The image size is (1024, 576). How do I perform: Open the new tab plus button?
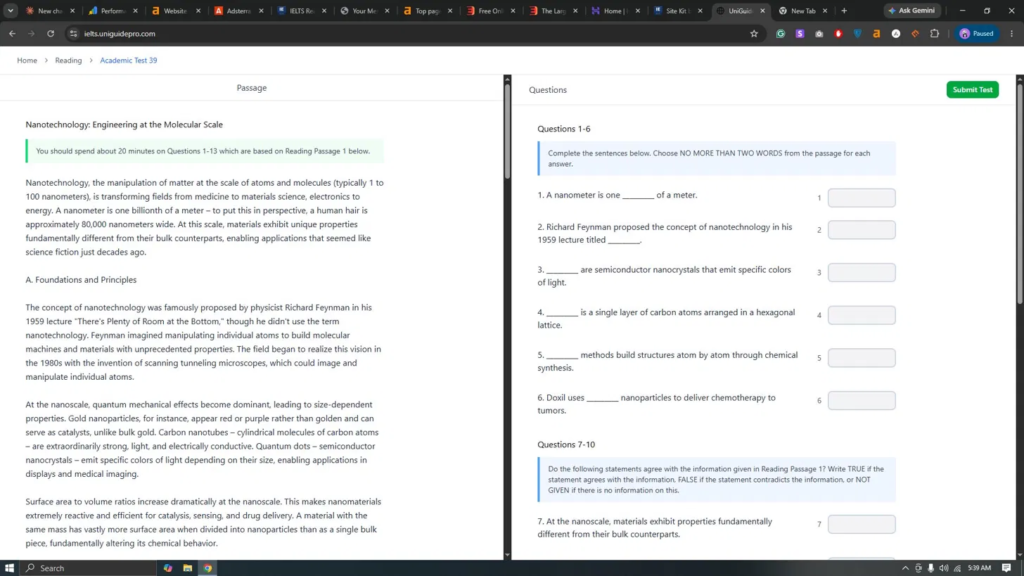coord(844,10)
